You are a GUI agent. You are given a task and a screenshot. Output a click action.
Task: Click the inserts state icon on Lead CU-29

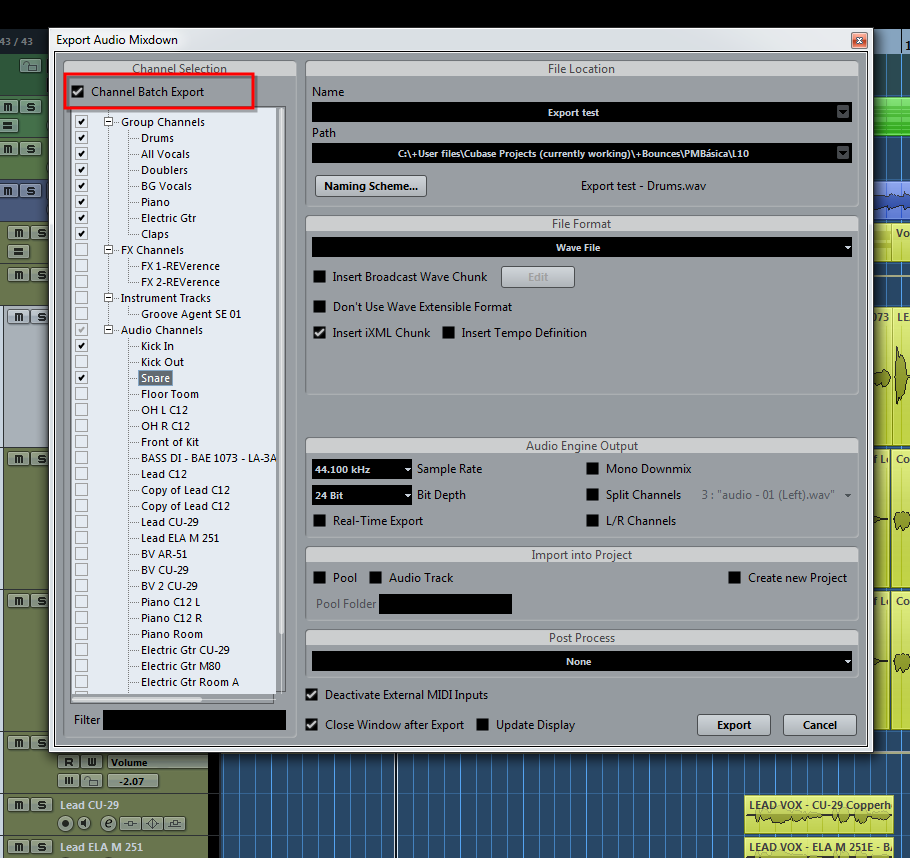(x=131, y=823)
